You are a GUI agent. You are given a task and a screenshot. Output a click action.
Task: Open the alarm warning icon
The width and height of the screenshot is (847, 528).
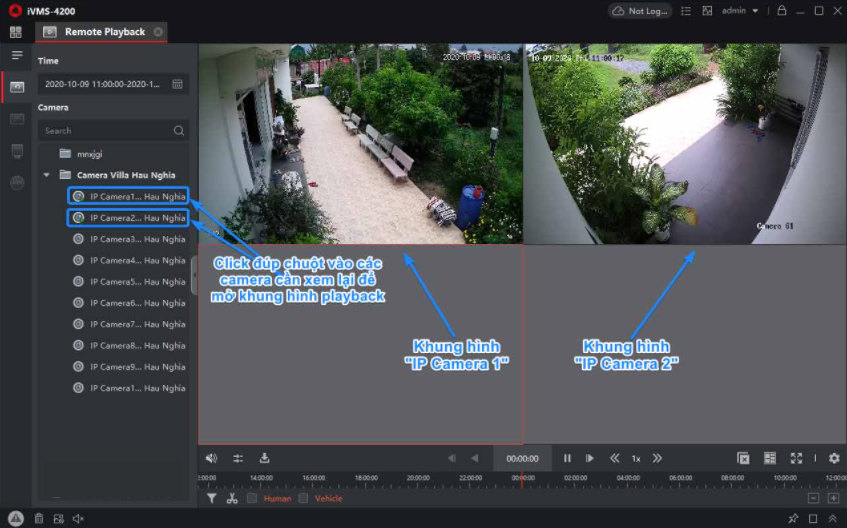pyautogui.click(x=16, y=518)
